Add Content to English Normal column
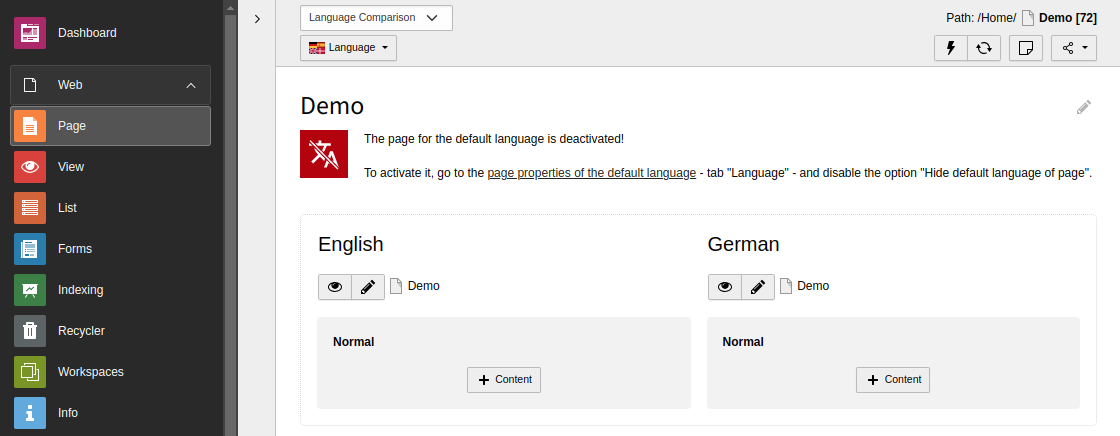 pos(504,380)
